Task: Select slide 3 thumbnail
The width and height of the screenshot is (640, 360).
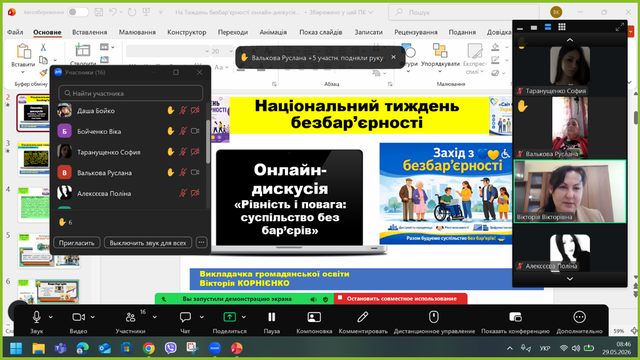Action: [x=34, y=159]
